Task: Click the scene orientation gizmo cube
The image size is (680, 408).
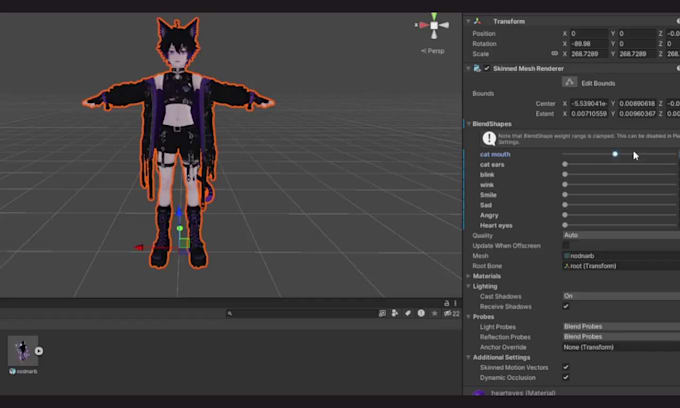Action: point(434,26)
